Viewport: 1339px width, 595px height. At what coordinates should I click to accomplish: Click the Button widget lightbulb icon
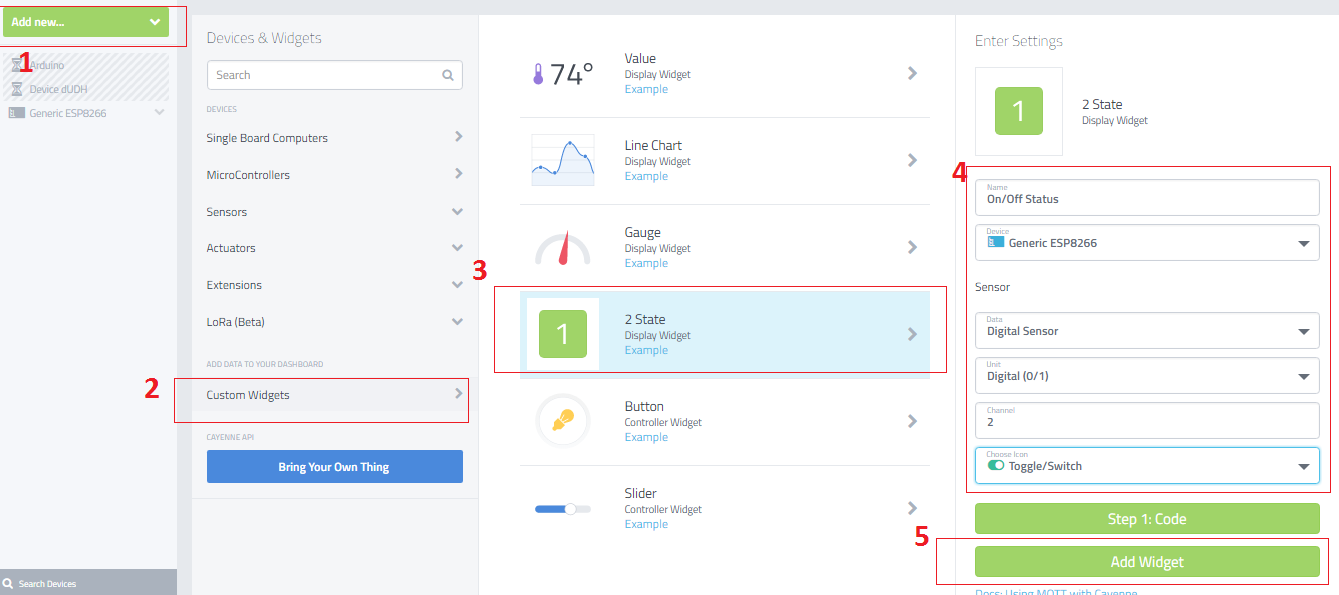(x=562, y=421)
